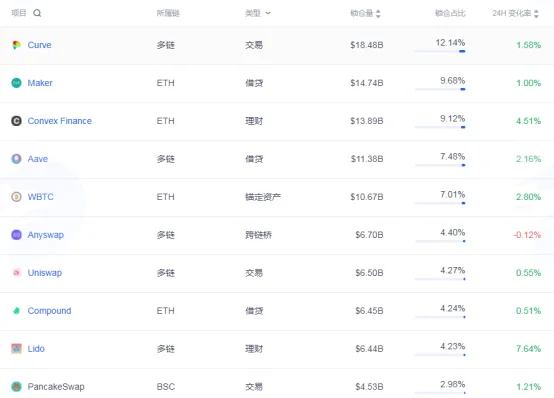Expand the 类型 filter dropdown
The width and height of the screenshot is (554, 398).
[x=268, y=13]
